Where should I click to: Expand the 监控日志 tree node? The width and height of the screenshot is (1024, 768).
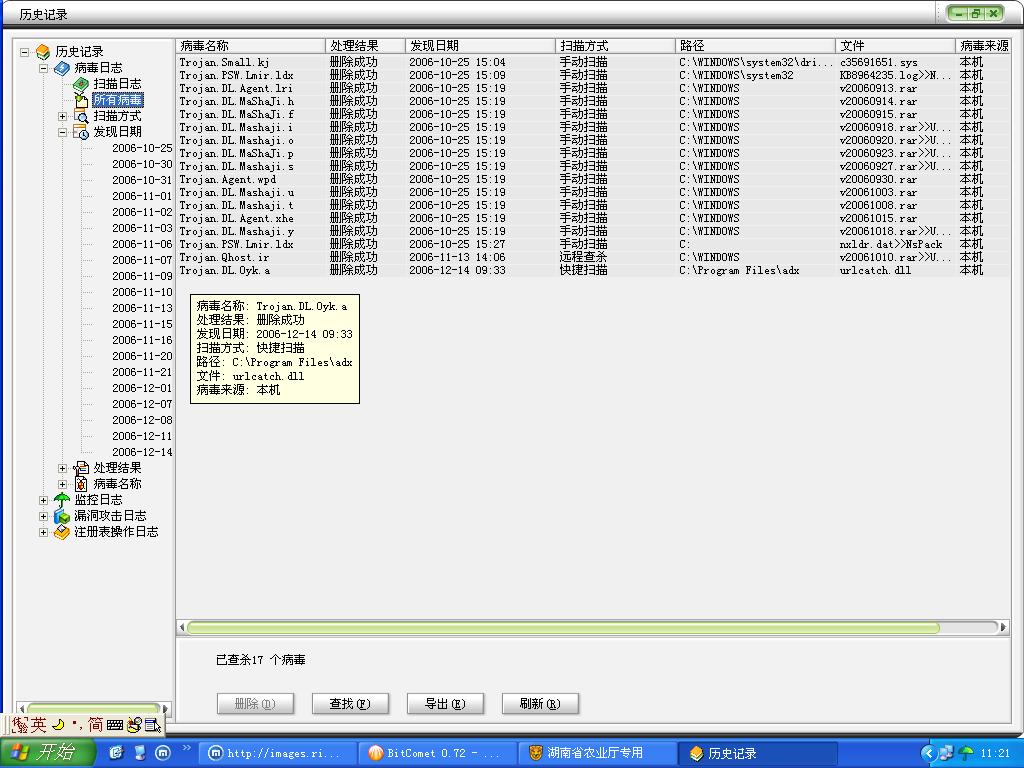(43, 500)
